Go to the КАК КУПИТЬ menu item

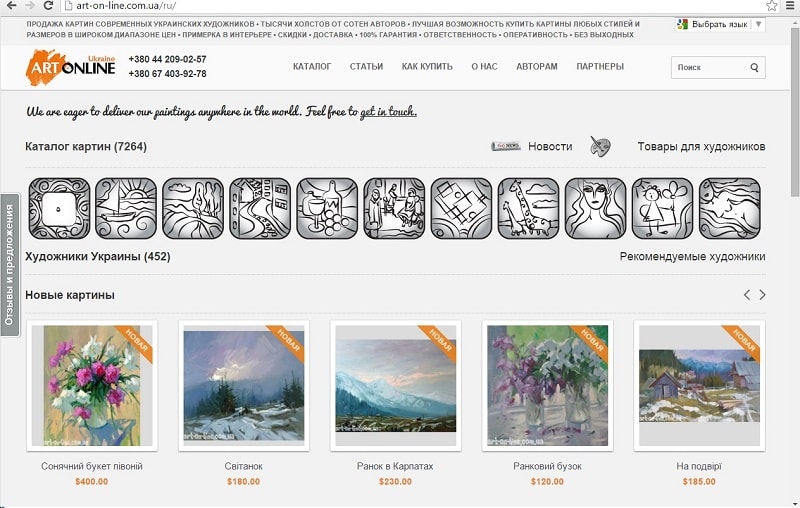[427, 66]
